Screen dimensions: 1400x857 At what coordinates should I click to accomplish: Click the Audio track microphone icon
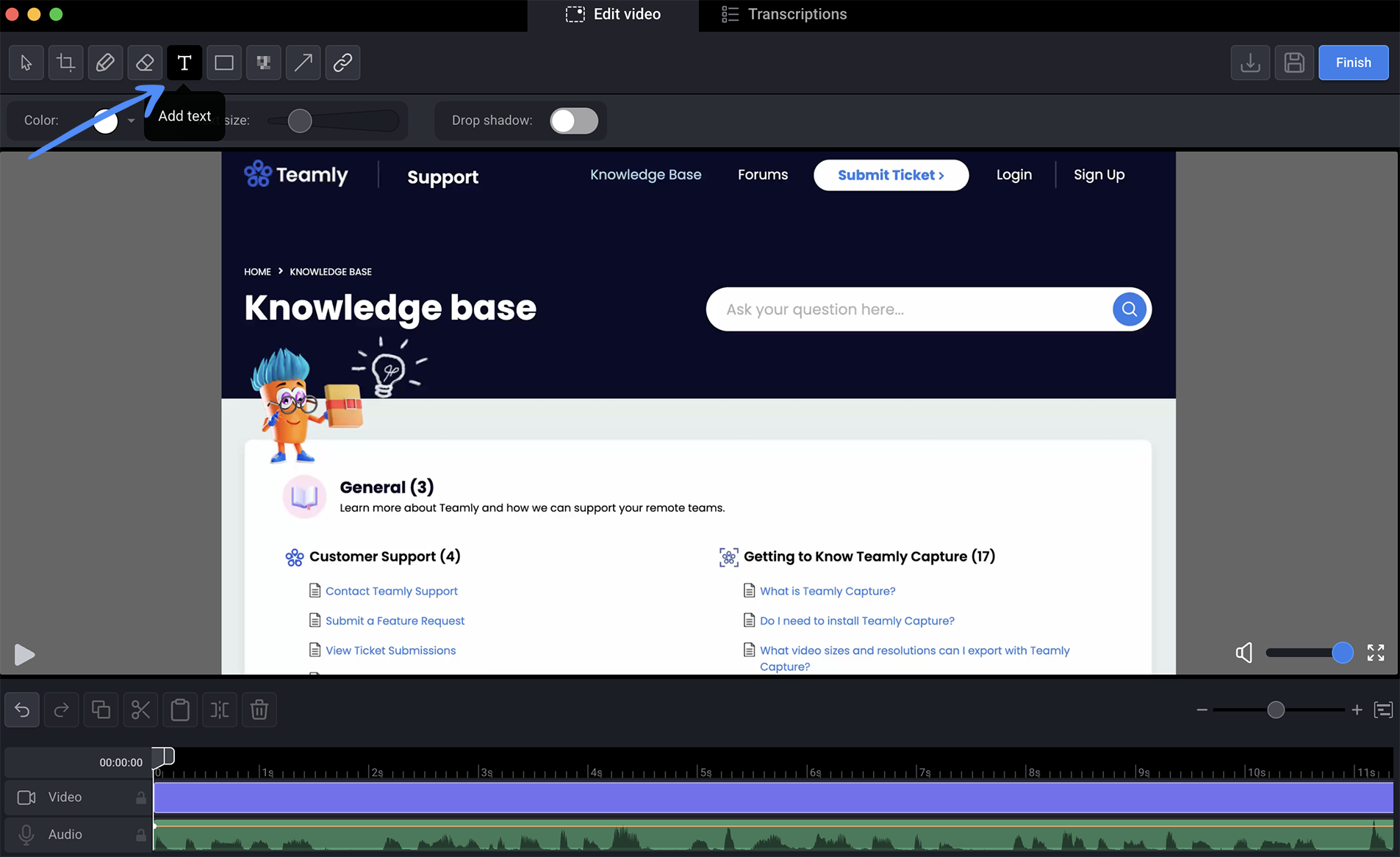click(26, 835)
